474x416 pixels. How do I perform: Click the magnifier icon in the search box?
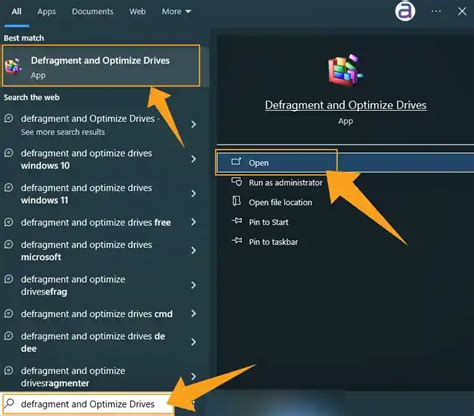tap(10, 403)
